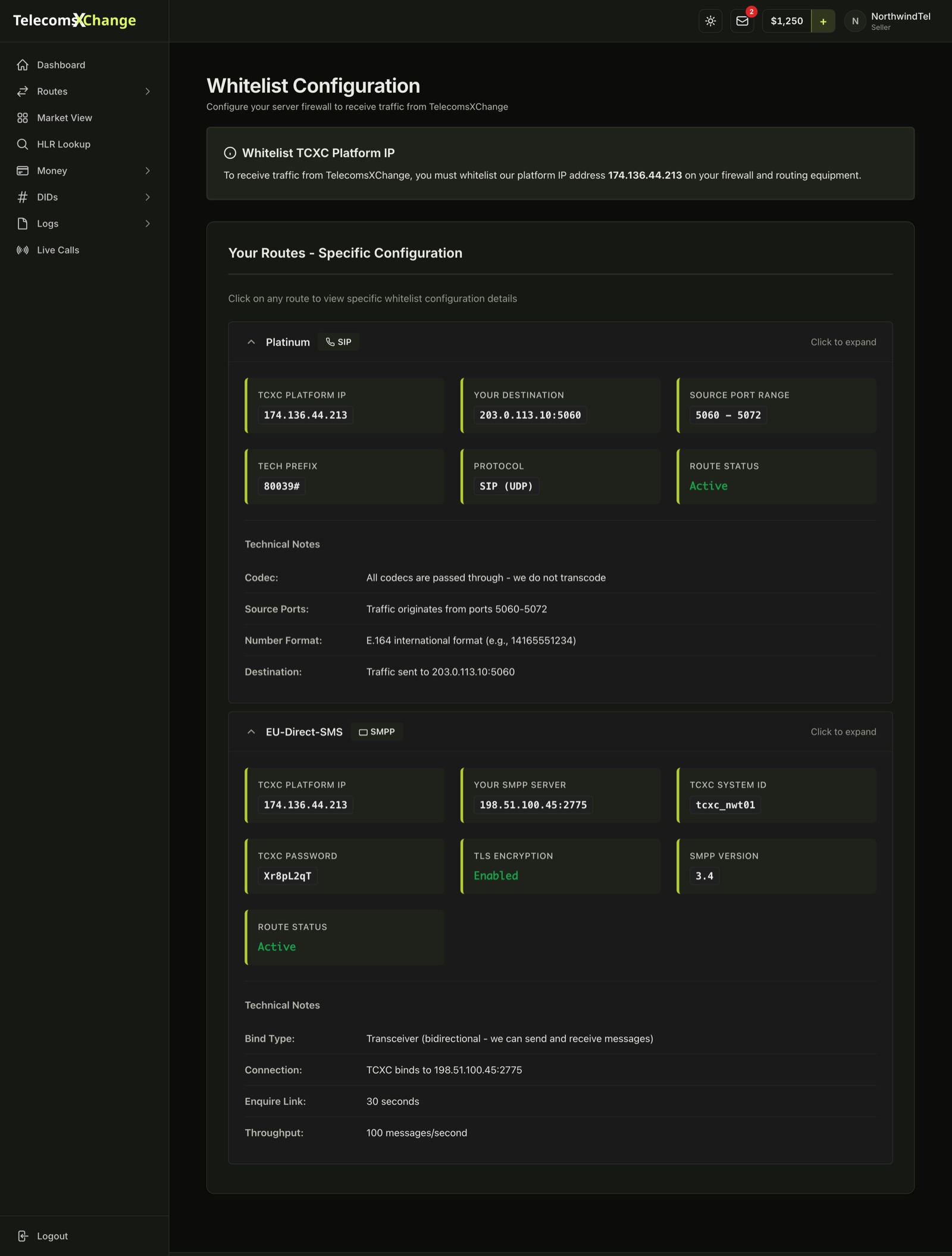Expand the DIDs submenu chevron
This screenshot has width=952, height=1256.
pos(148,197)
